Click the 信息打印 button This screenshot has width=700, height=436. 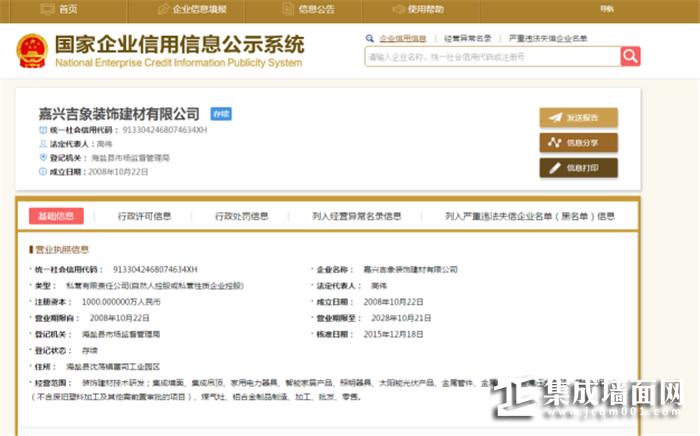[x=579, y=168]
